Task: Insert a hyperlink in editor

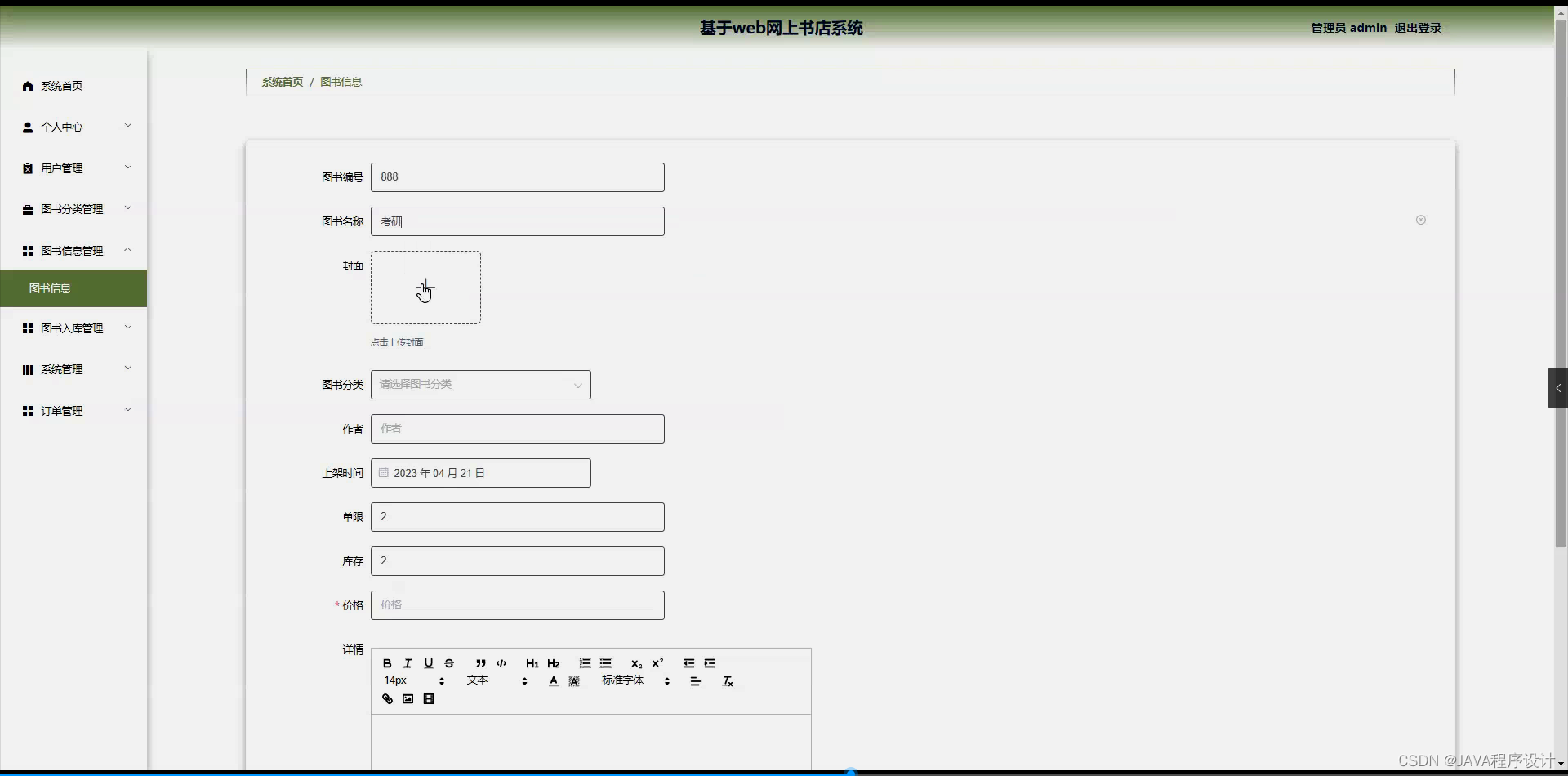Action: point(387,699)
